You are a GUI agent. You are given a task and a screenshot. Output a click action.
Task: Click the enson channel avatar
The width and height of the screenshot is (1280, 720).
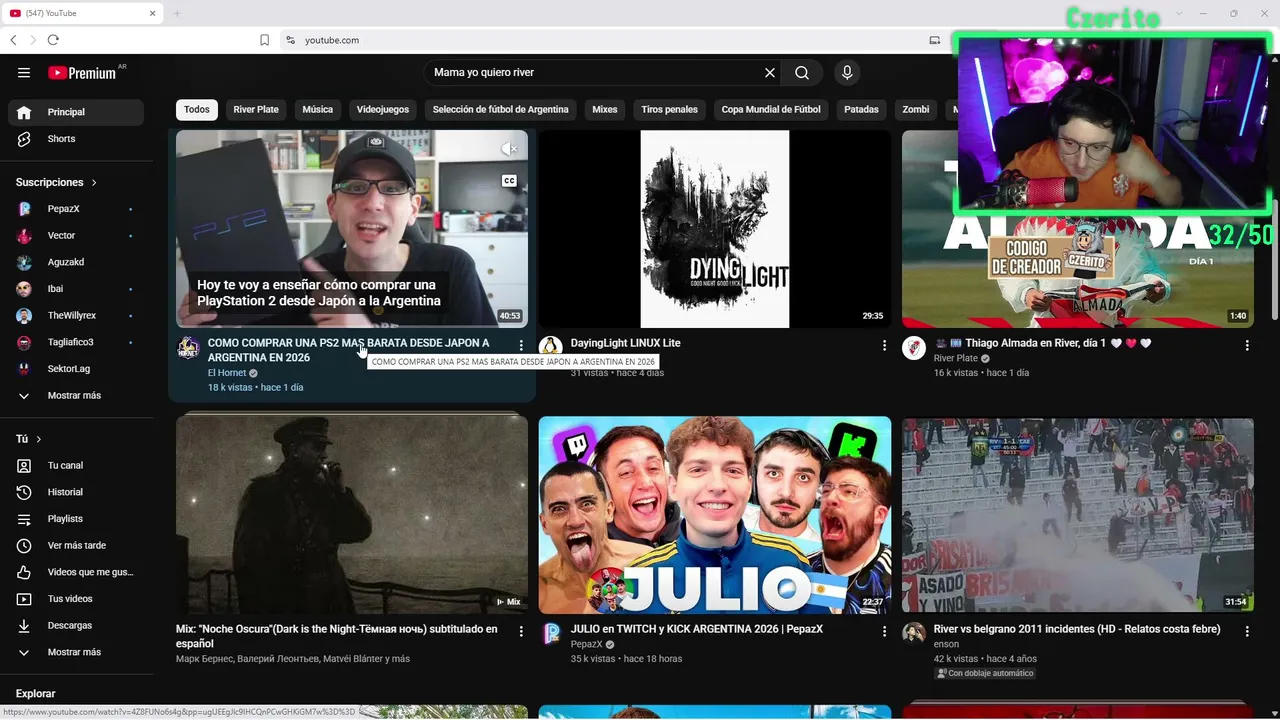(914, 634)
